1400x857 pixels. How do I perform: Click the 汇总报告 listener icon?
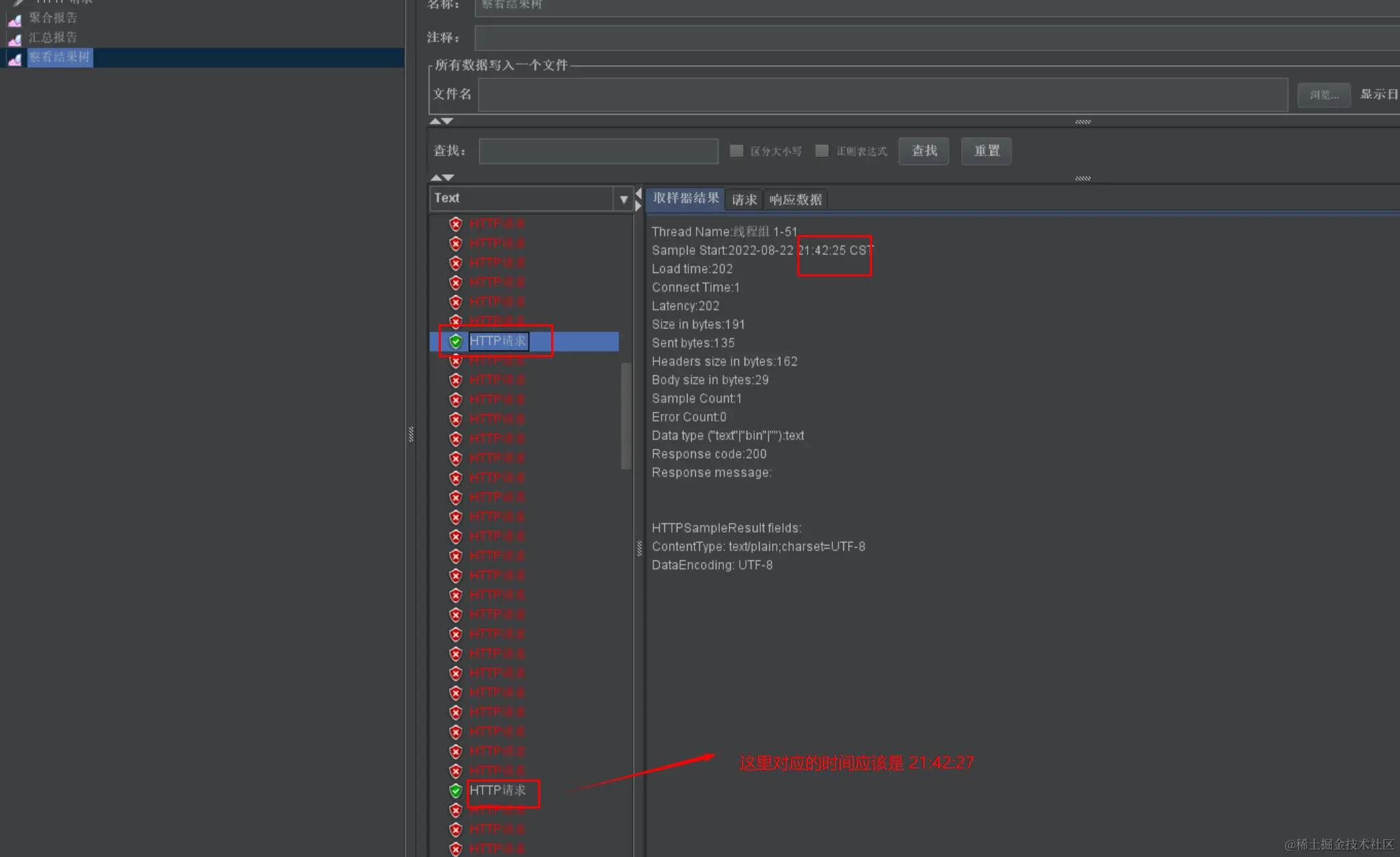[14, 40]
